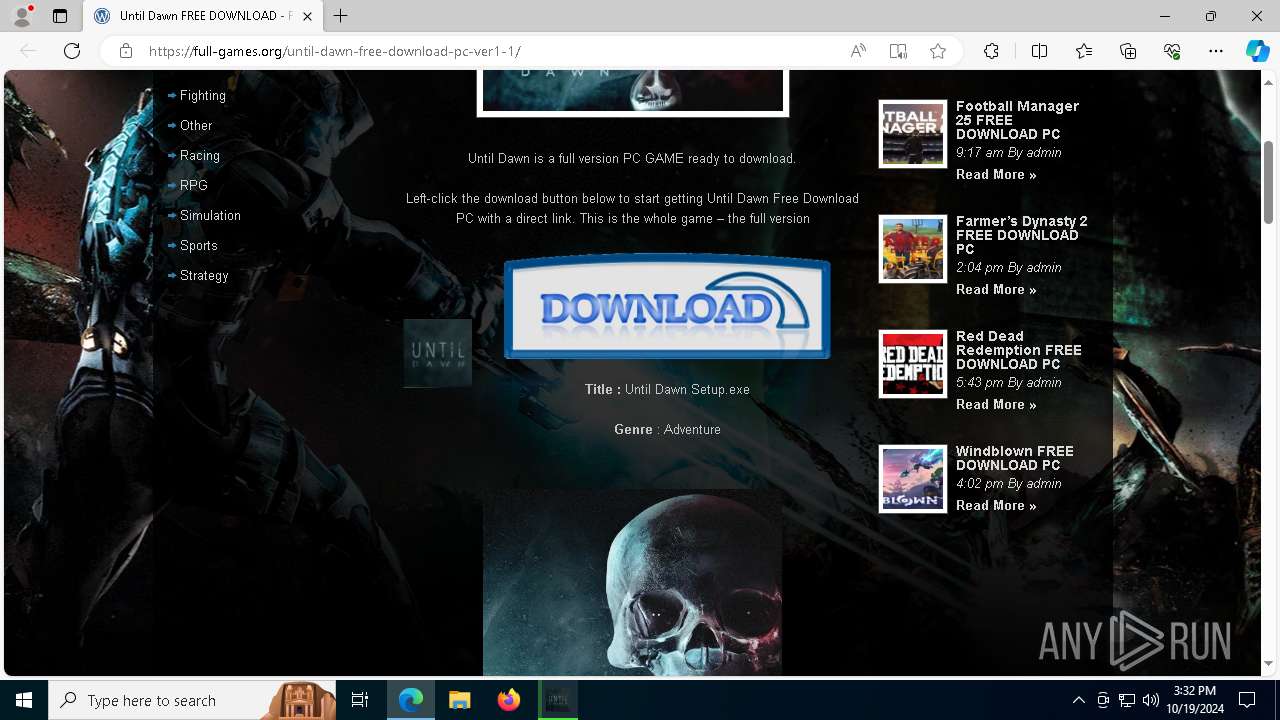Open Windblown FREE DOWNLOAD PC title
This screenshot has width=1280, height=720.
(1015, 458)
